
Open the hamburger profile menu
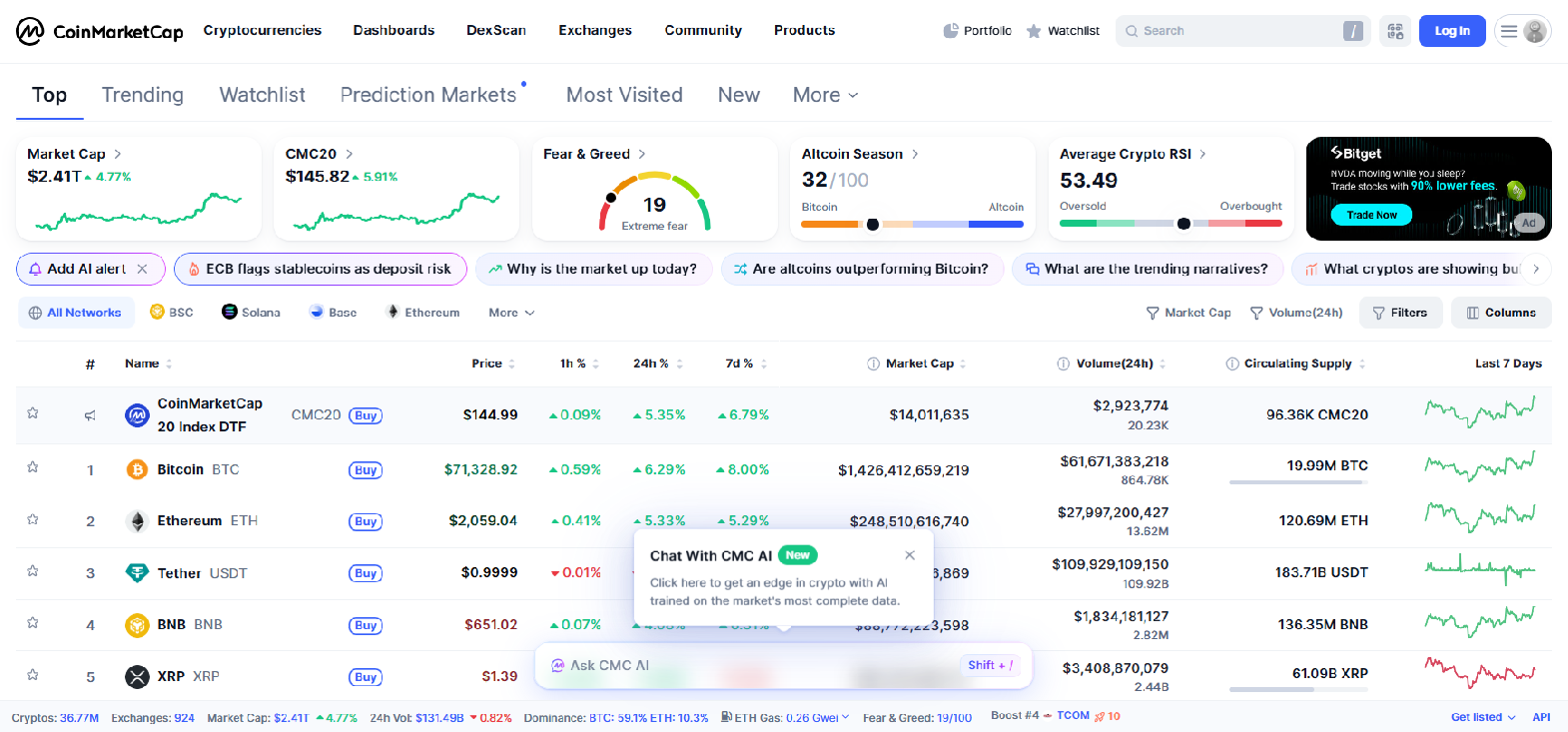[x=1523, y=31]
